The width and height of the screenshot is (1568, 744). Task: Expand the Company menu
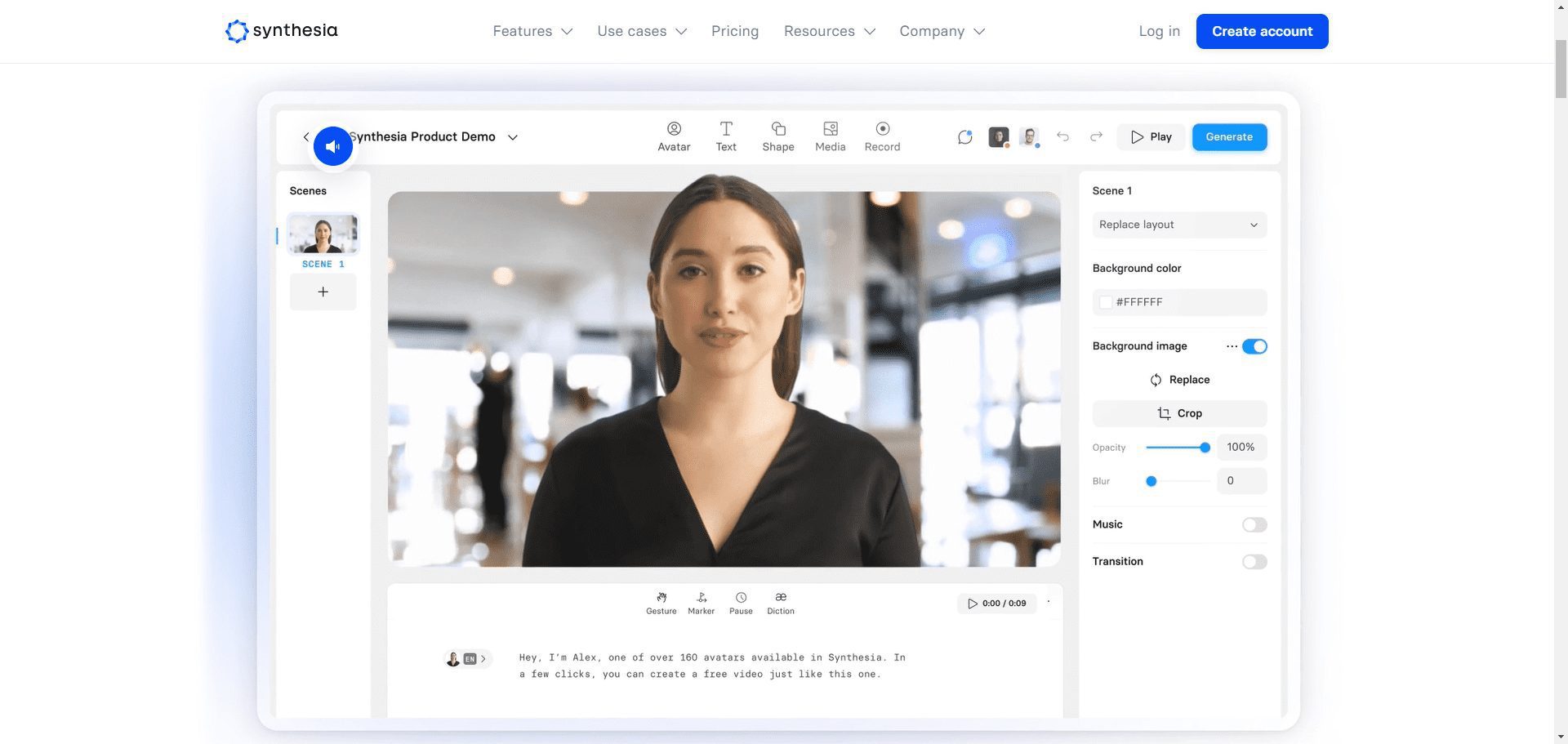(x=942, y=31)
